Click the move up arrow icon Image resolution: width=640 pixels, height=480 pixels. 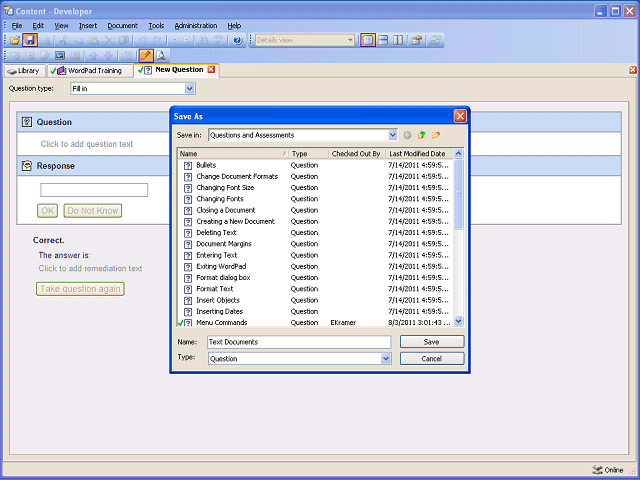[93, 55]
